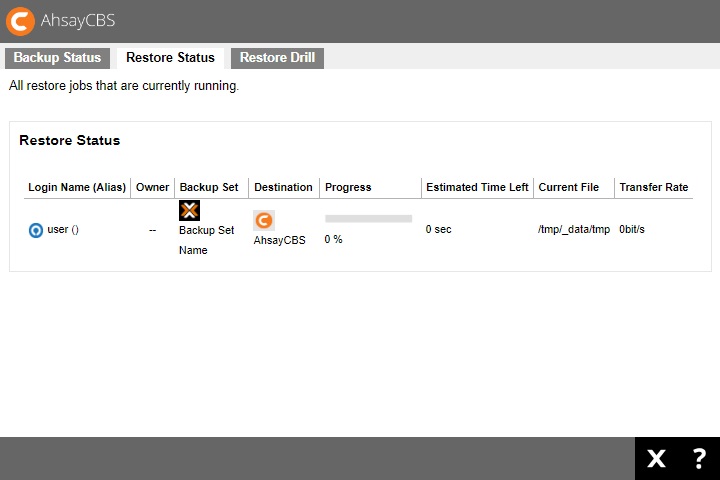Viewport: 720px width, 480px height.
Task: Click the Destination column header
Action: point(283,187)
